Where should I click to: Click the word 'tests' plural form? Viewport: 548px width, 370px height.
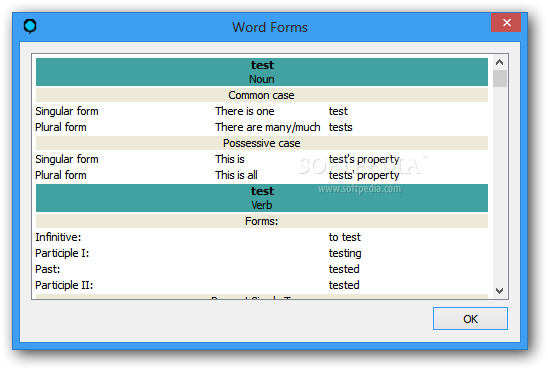click(340, 127)
